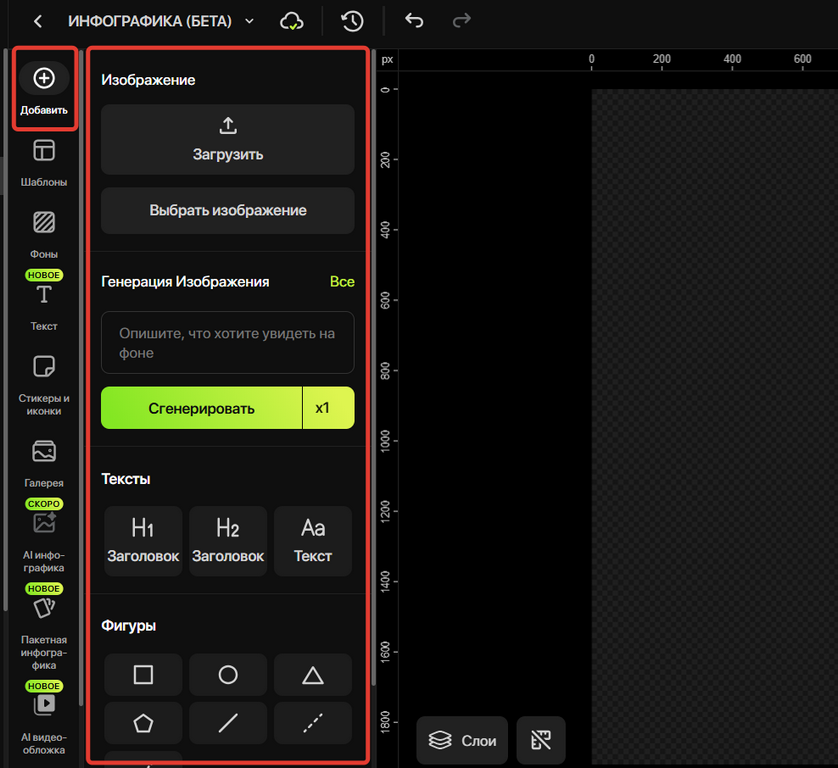Click the Загрузить upload button
Screen dimensions: 838x768
click(x=228, y=139)
